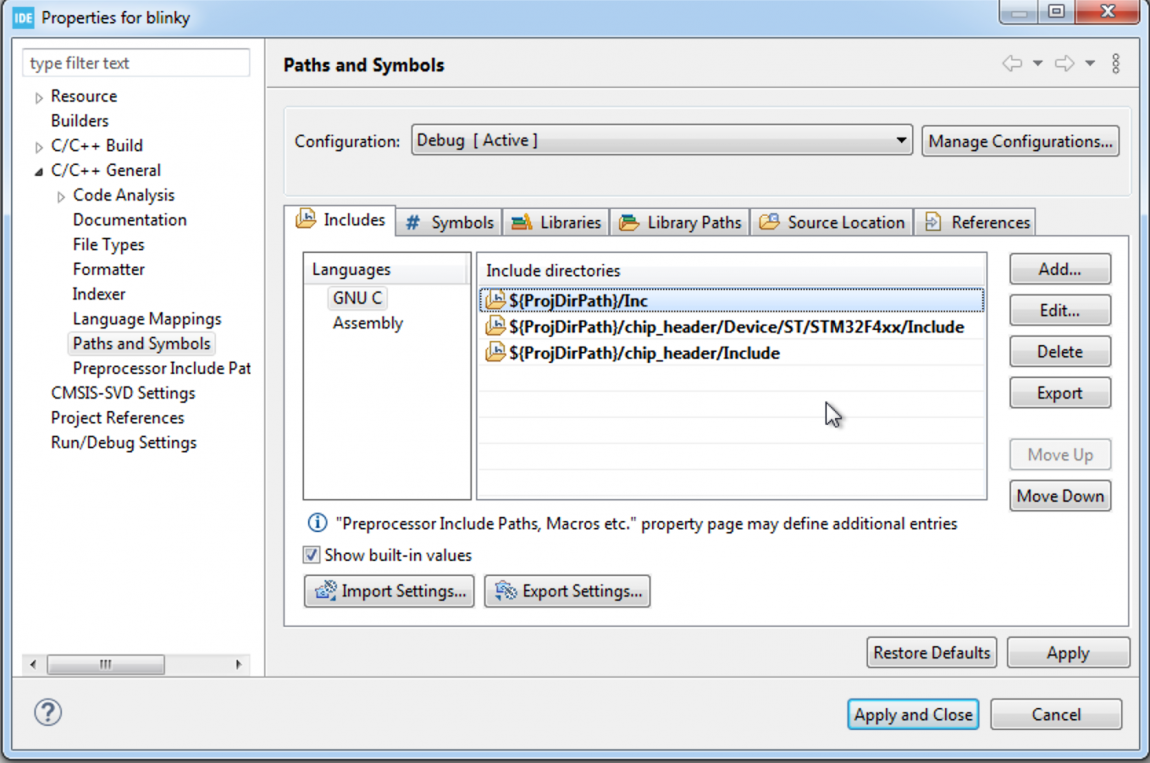Image resolution: width=1150 pixels, height=763 pixels.
Task: Switch to the Source Location tab
Action: [x=832, y=222]
